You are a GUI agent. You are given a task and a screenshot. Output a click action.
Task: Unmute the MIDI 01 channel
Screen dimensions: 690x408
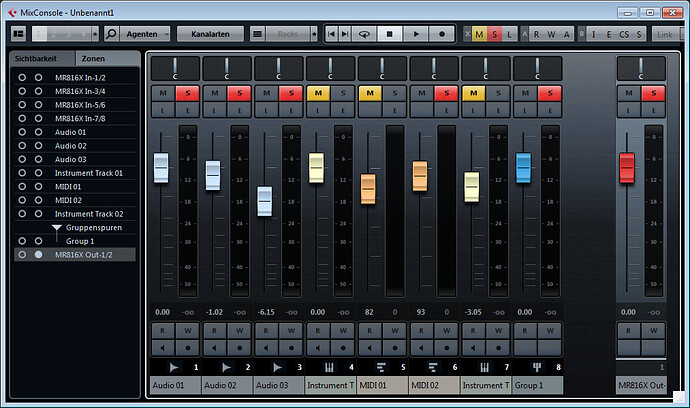(x=370, y=93)
